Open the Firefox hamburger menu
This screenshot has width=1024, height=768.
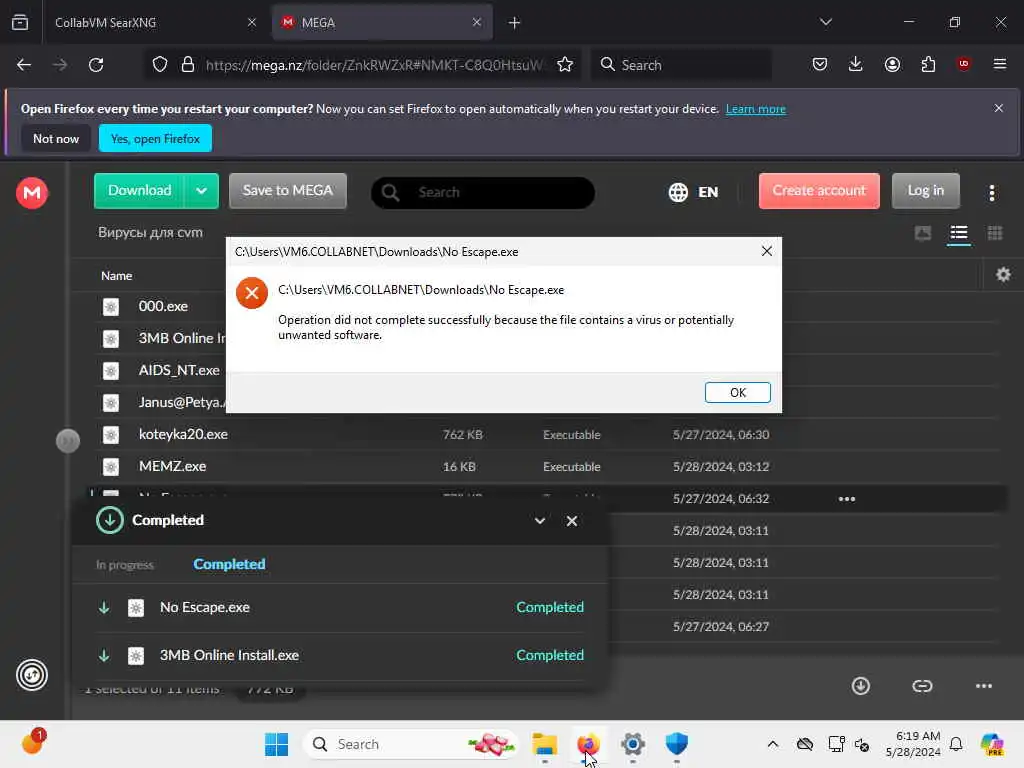pyautogui.click(x=999, y=64)
